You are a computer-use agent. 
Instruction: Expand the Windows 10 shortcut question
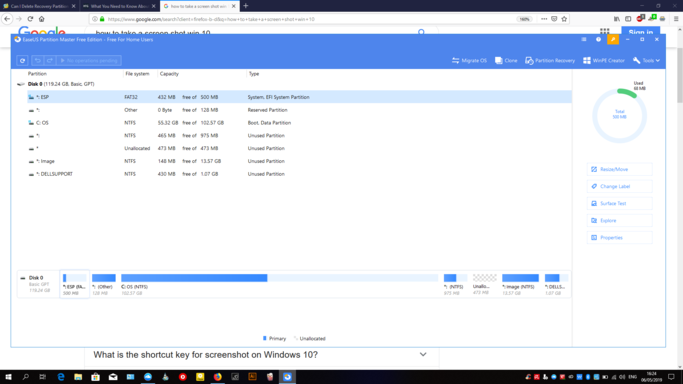[423, 354]
